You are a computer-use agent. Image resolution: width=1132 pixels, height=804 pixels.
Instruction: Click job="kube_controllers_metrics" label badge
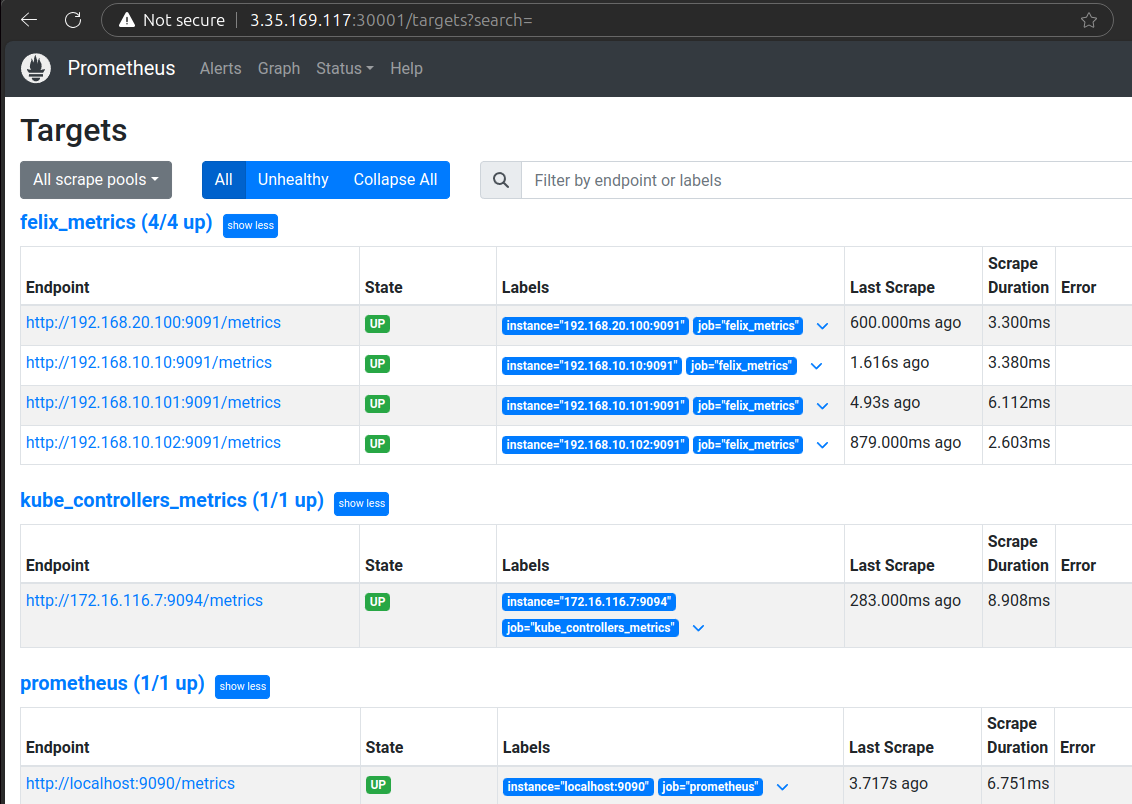click(591, 628)
